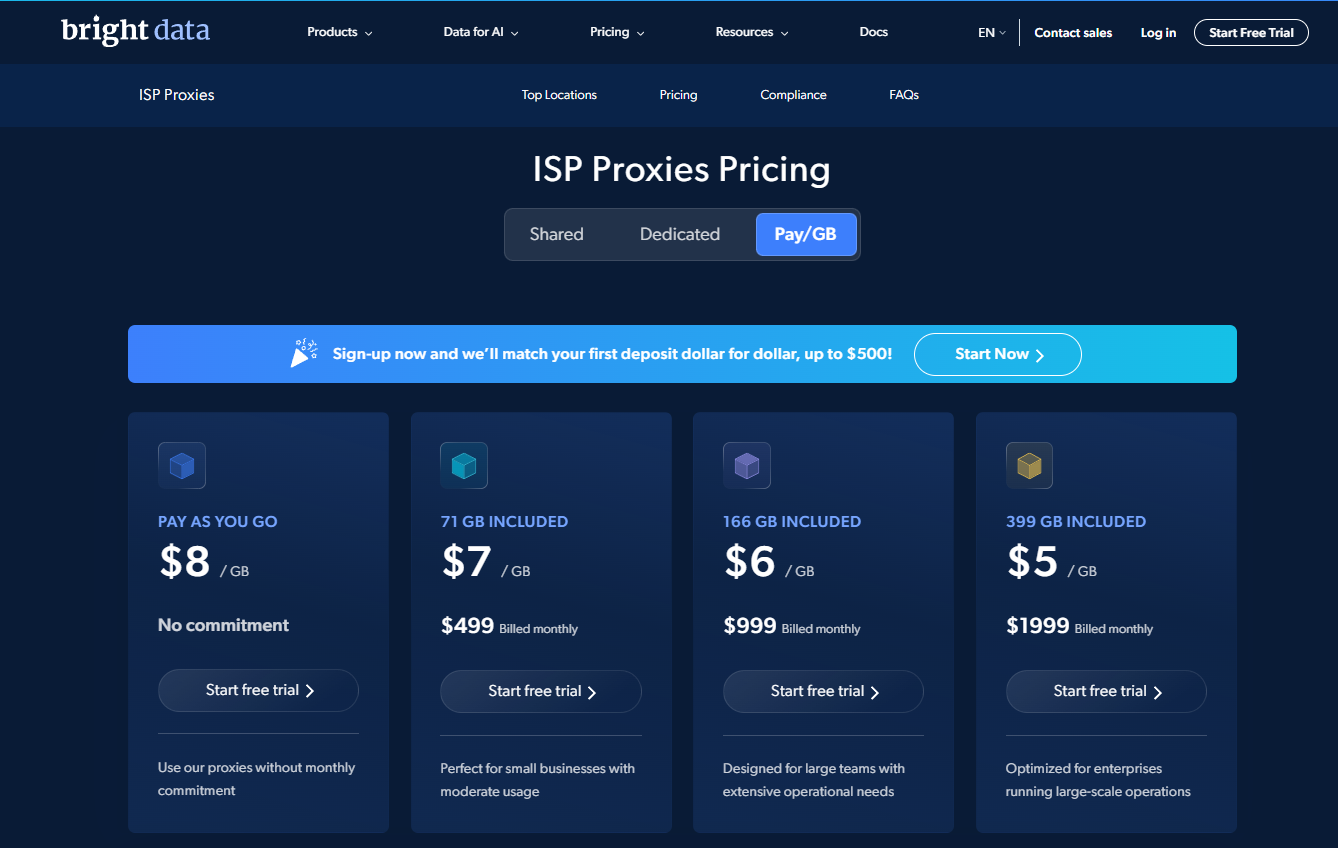1338x848 pixels.
Task: Go to Top Locations section
Action: (x=559, y=95)
